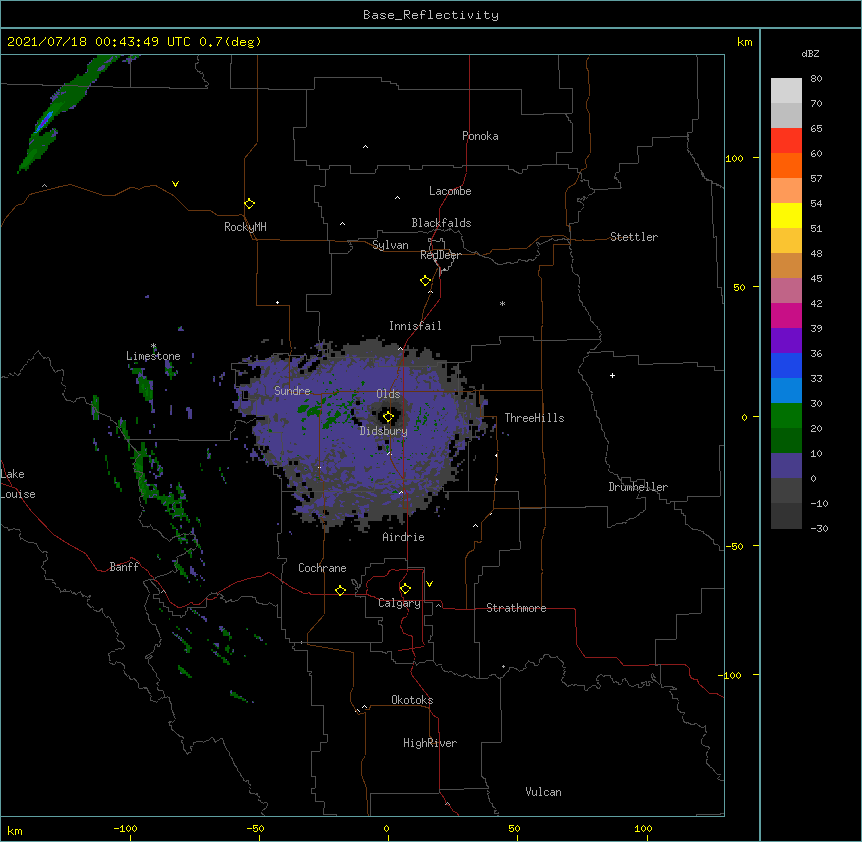Click the dBZ legend heading
This screenshot has height=842, width=862.
pos(810,53)
